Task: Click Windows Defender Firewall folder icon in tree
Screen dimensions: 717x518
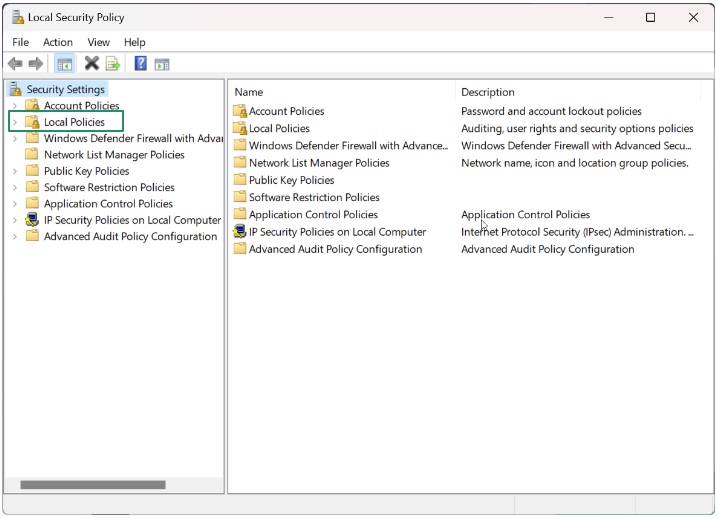Action: point(32,138)
